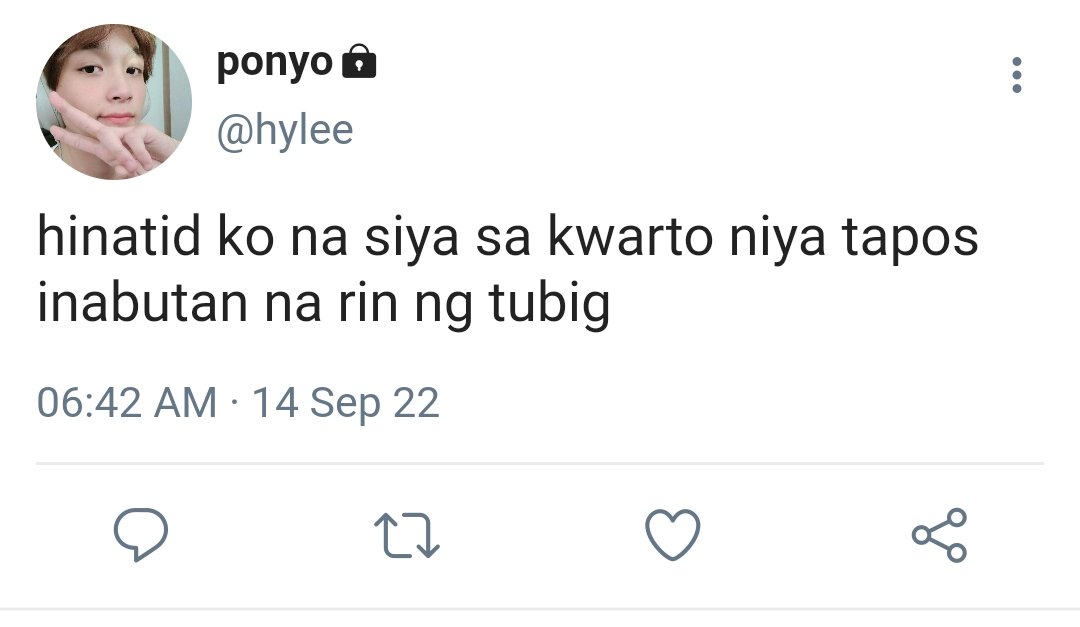This screenshot has height=627, width=1080.
Task: Click the word kwarto in the tweet
Action: [x=630, y=237]
